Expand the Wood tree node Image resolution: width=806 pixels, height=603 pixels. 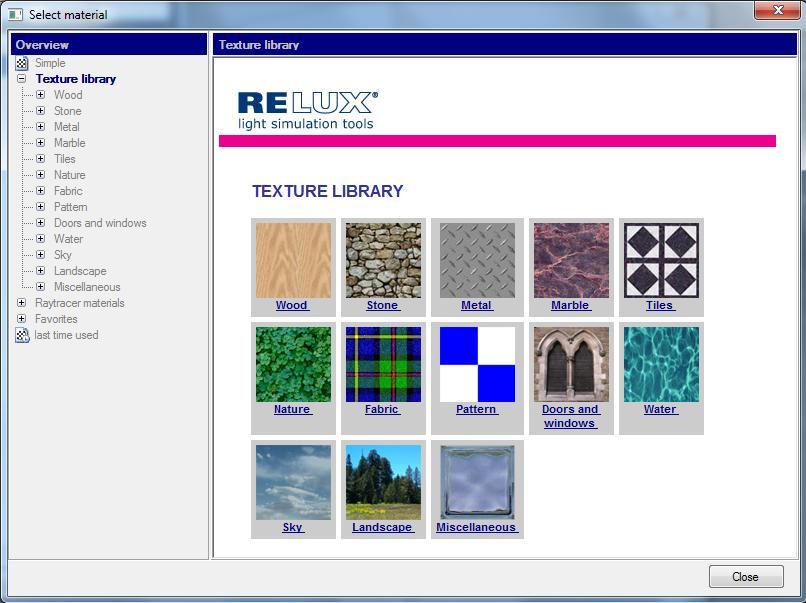(41, 95)
